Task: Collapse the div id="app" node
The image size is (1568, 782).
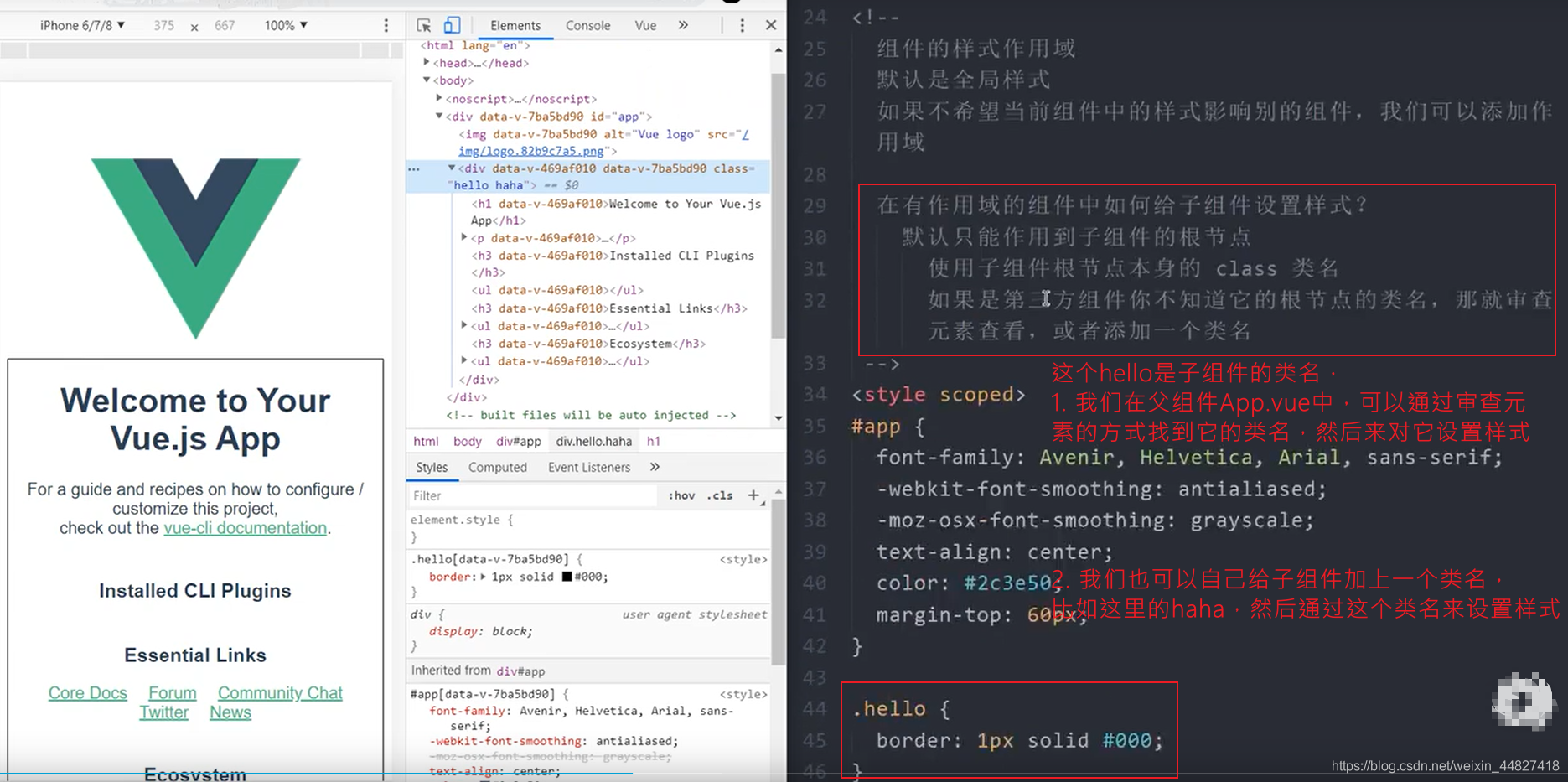Action: [x=439, y=117]
